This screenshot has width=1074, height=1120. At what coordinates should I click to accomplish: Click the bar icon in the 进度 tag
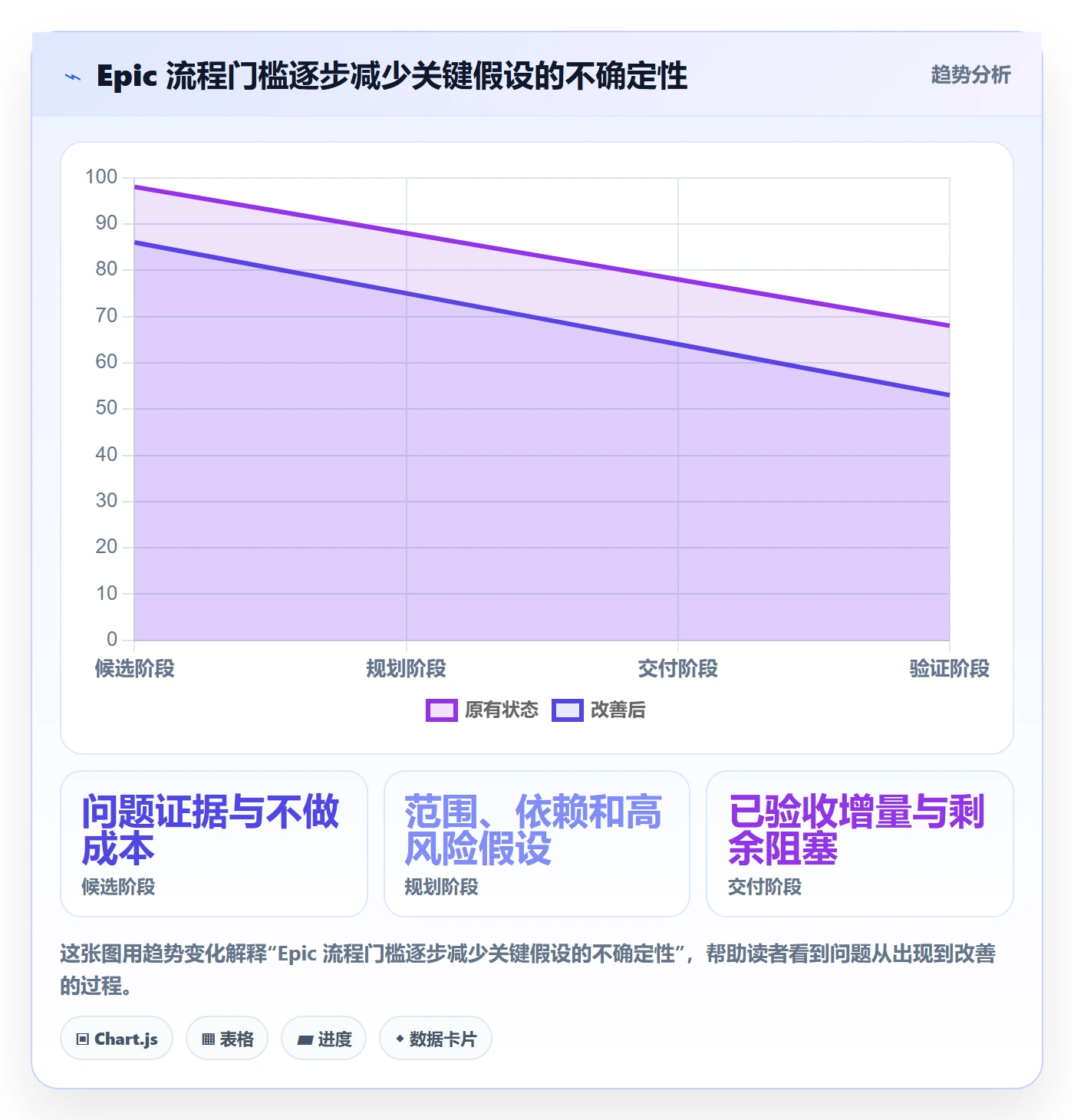coord(305,1040)
